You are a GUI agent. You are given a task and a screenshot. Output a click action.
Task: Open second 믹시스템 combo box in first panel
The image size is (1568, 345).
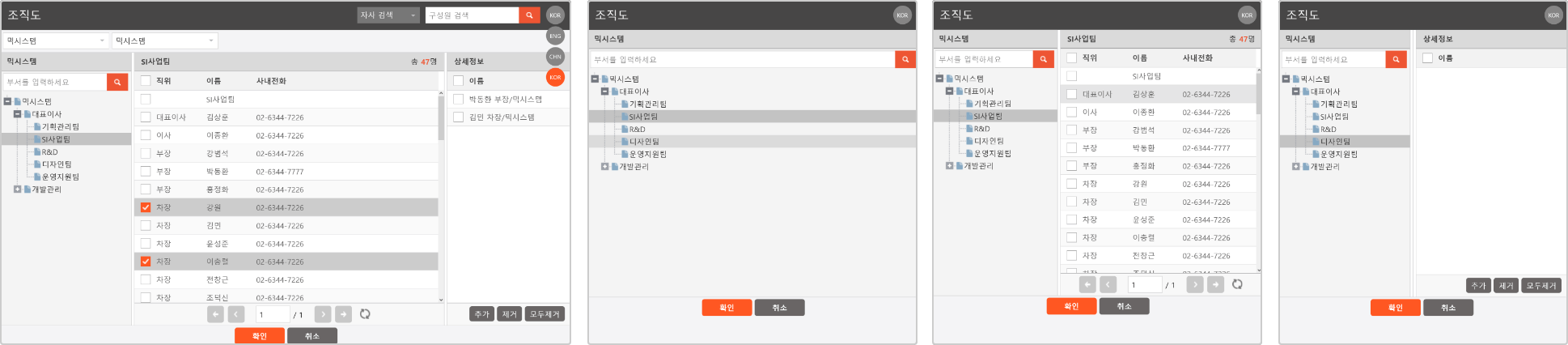[x=165, y=40]
